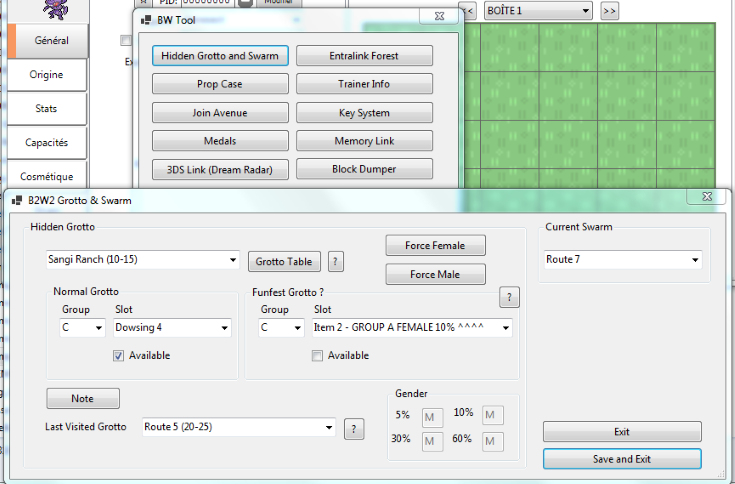Viewport: 735px width, 484px height.
Task: Open the Medals editor
Action: (x=220, y=141)
